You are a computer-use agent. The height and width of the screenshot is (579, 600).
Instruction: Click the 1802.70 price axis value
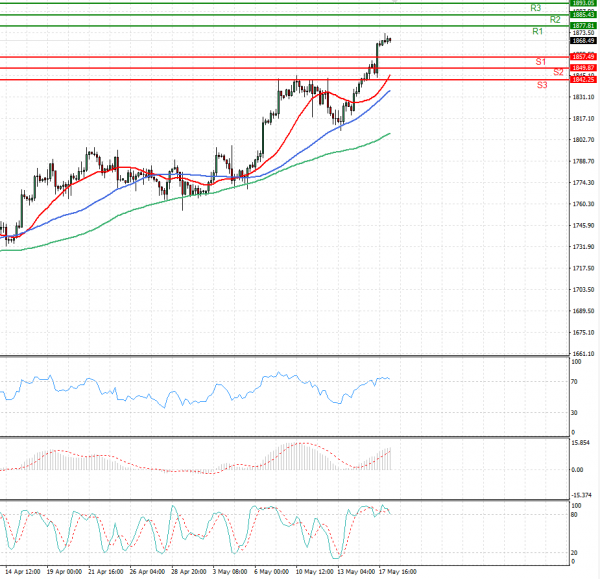coord(583,140)
